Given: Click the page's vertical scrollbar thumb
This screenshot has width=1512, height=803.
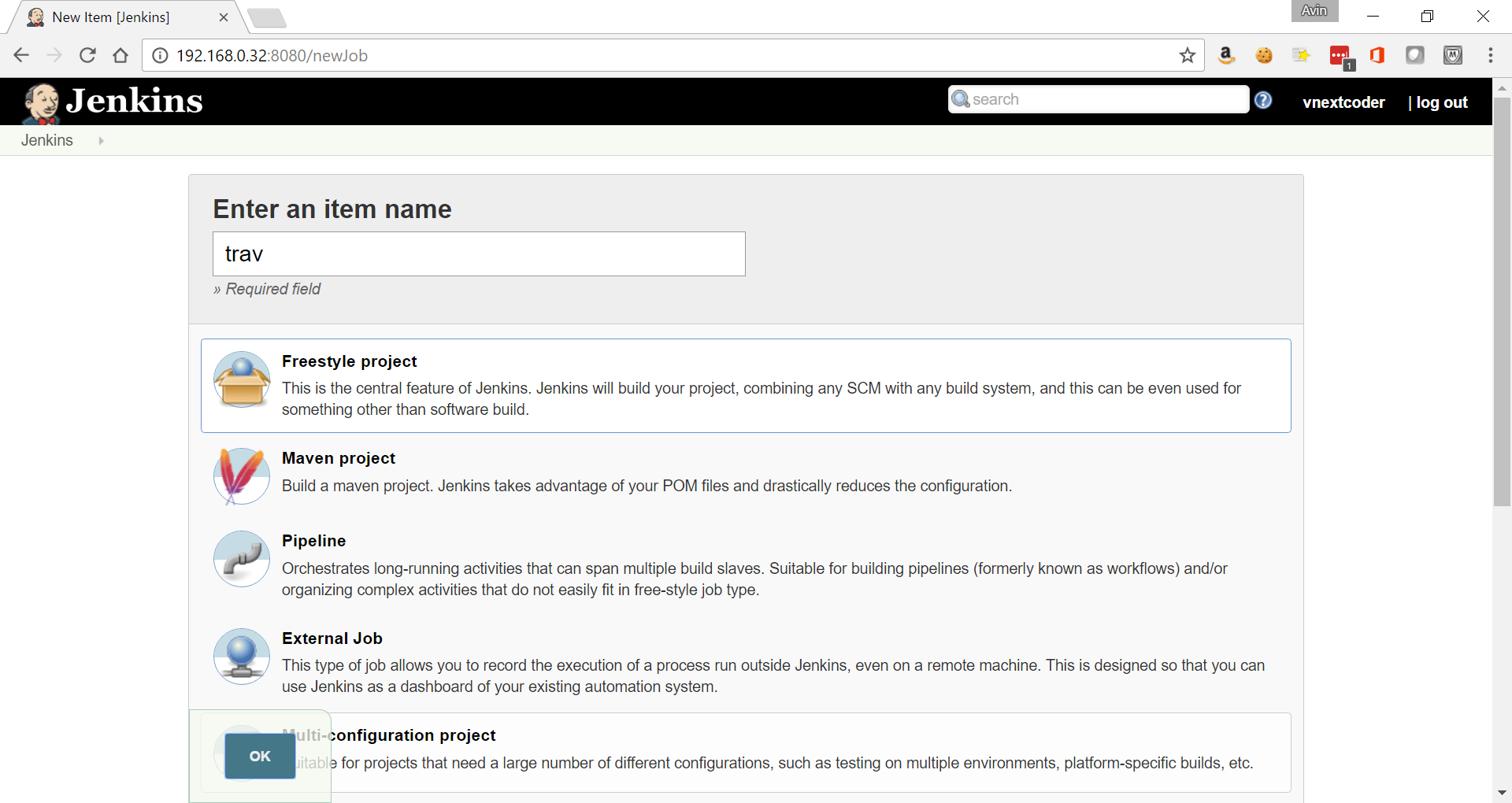Looking at the screenshot, I should [1502, 302].
